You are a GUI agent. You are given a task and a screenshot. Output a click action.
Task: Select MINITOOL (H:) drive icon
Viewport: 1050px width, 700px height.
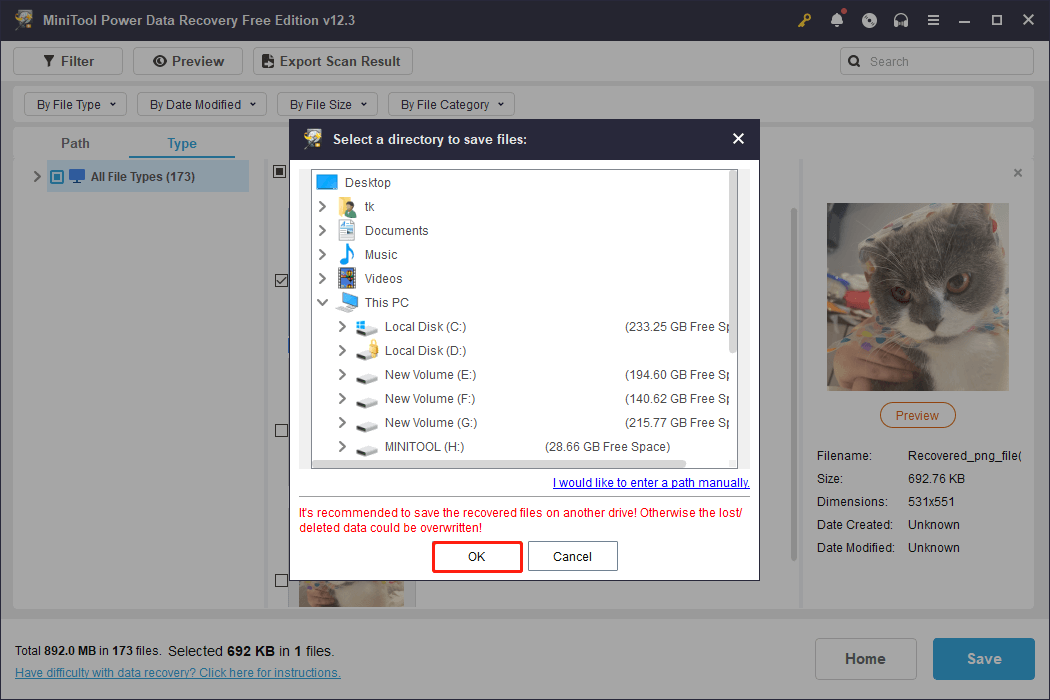367,449
